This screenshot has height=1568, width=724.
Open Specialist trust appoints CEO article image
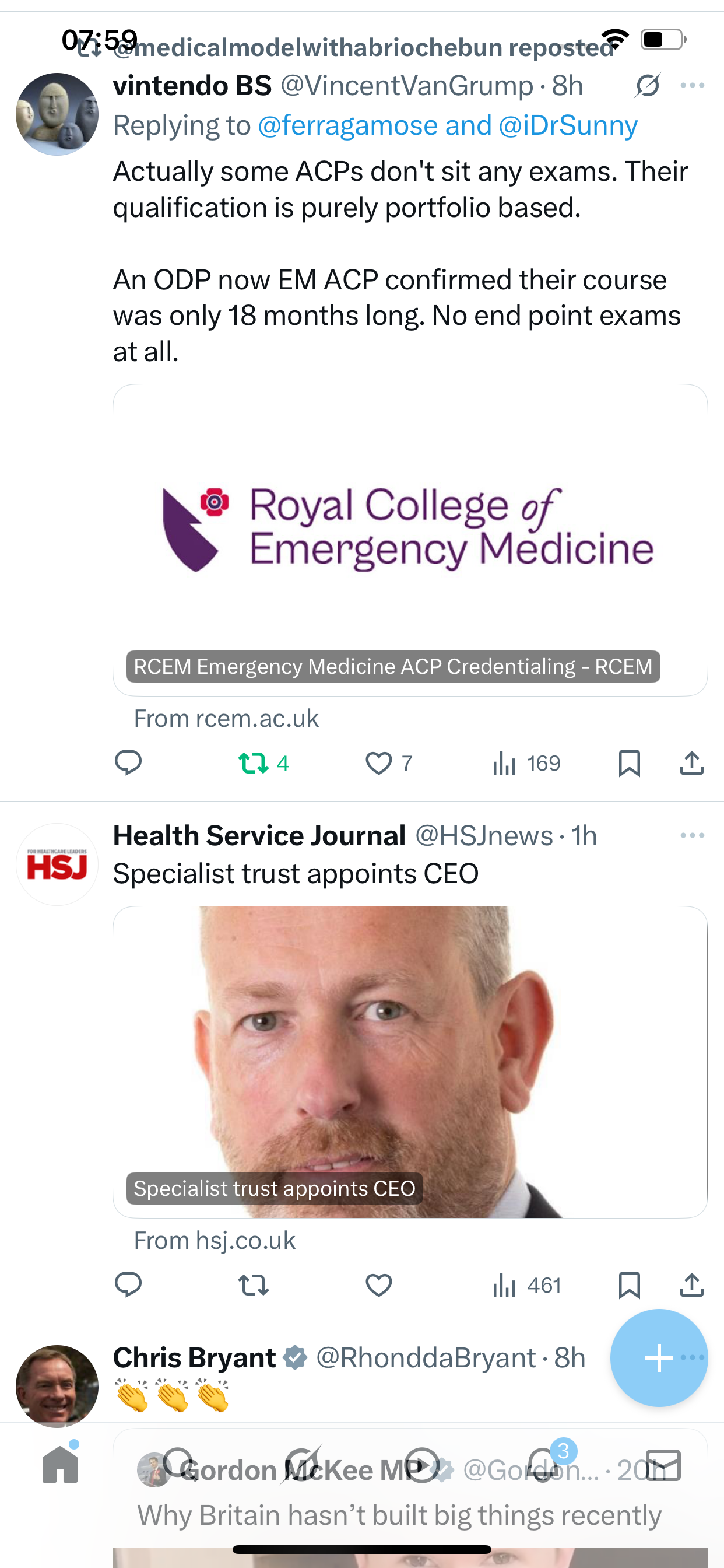point(410,1062)
